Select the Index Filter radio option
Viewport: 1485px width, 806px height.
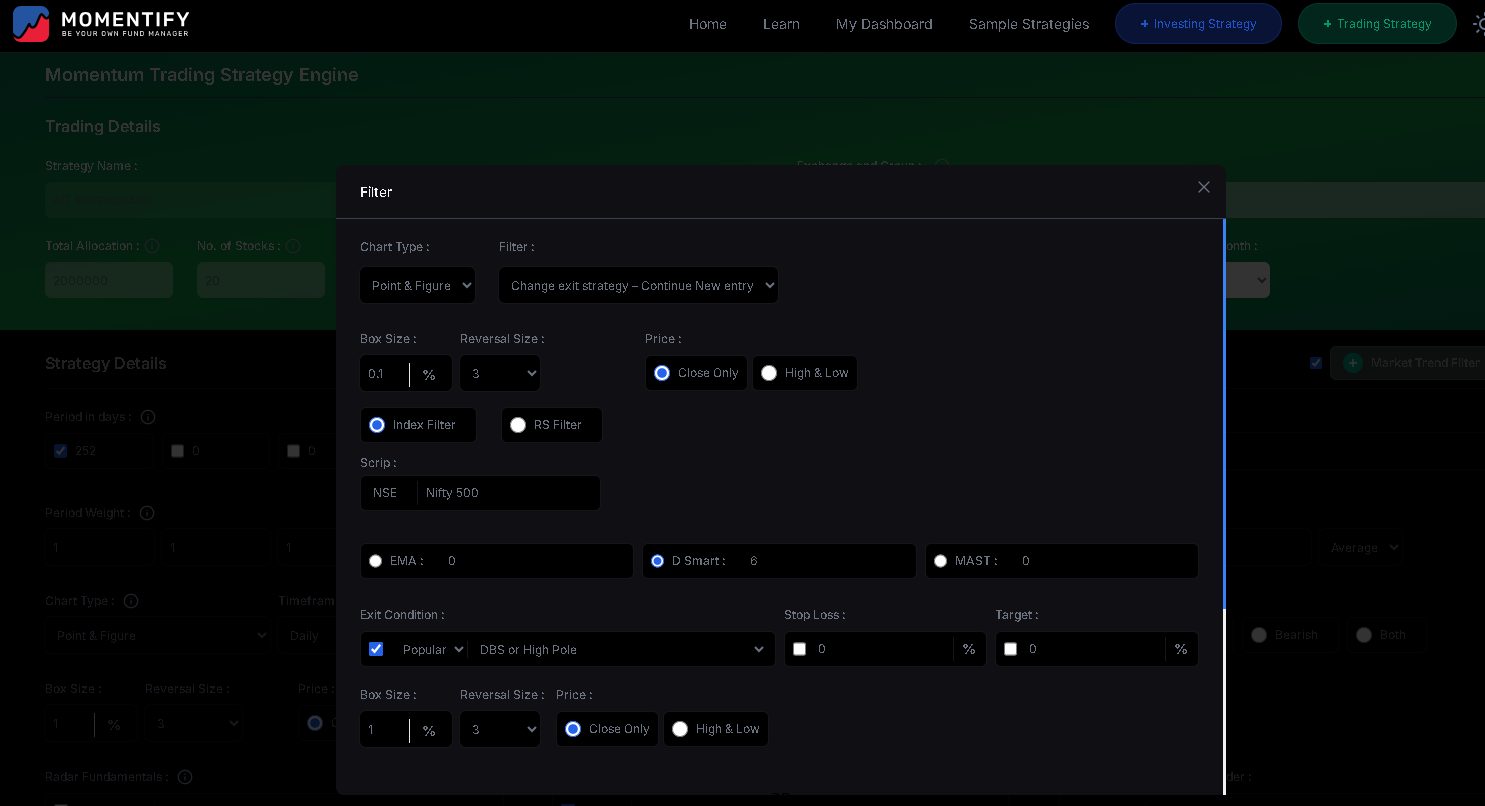[377, 425]
